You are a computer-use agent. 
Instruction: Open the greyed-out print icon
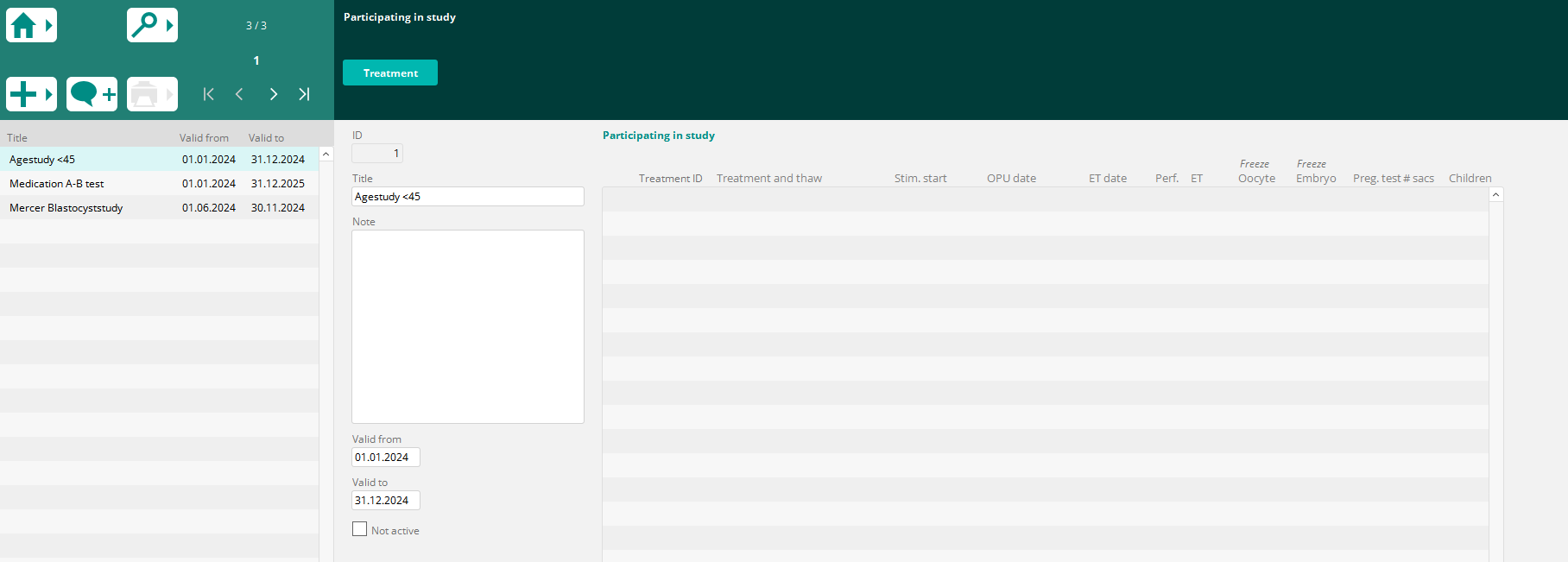[152, 94]
